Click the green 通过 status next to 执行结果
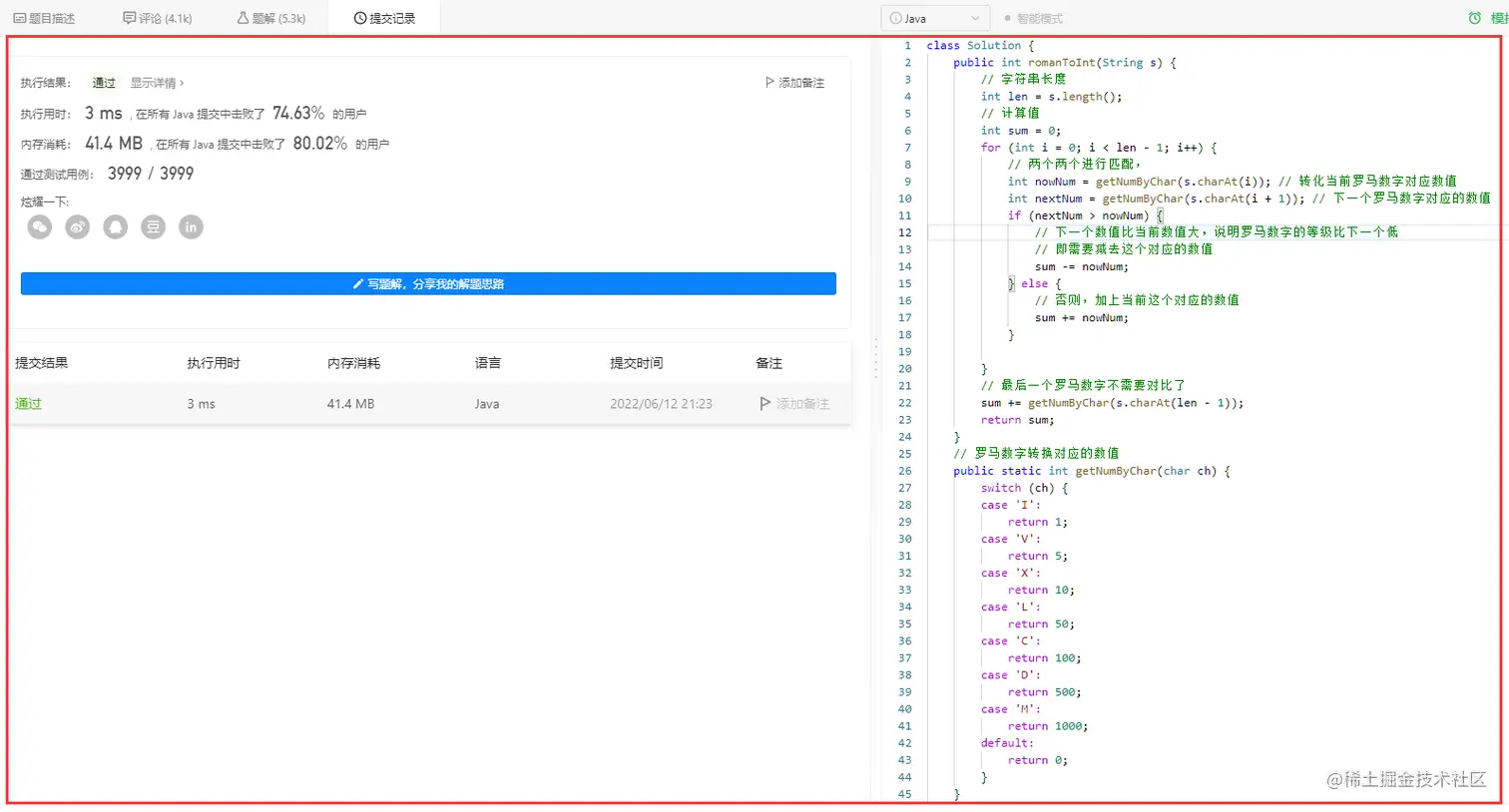The height and width of the screenshot is (812, 1509). pyautogui.click(x=104, y=83)
